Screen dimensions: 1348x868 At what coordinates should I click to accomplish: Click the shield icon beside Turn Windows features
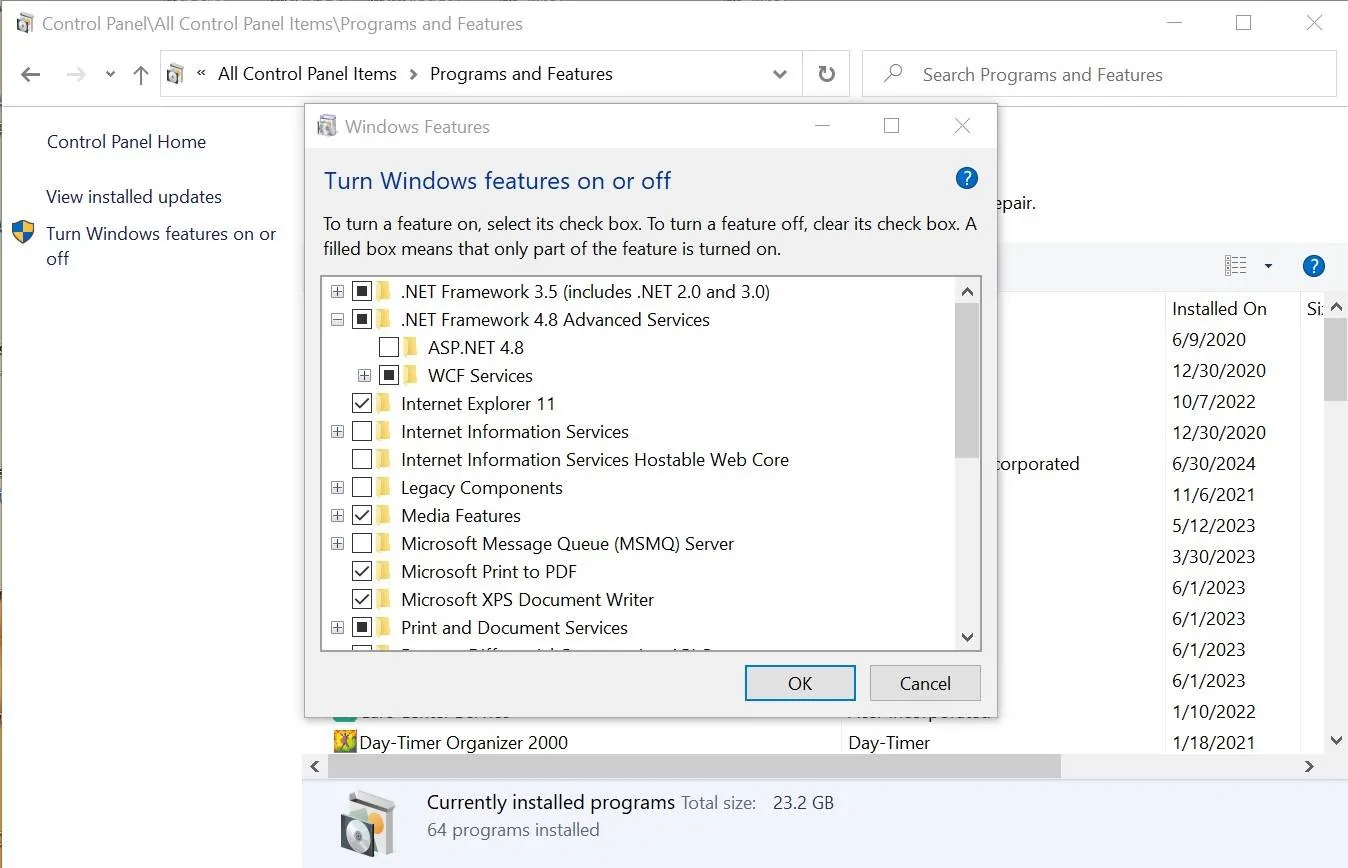[23, 233]
